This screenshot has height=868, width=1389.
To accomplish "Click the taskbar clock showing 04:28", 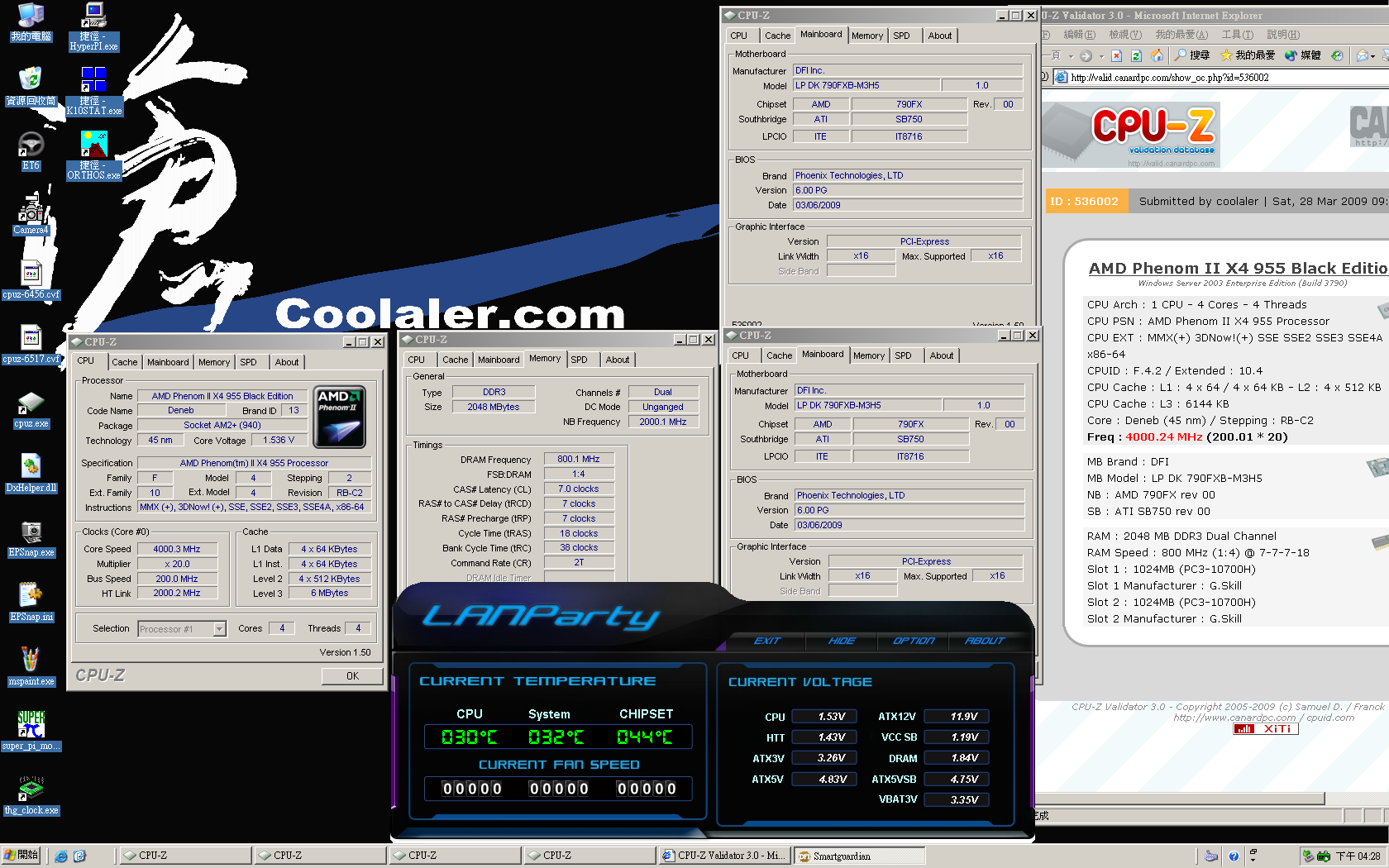I will (1358, 856).
